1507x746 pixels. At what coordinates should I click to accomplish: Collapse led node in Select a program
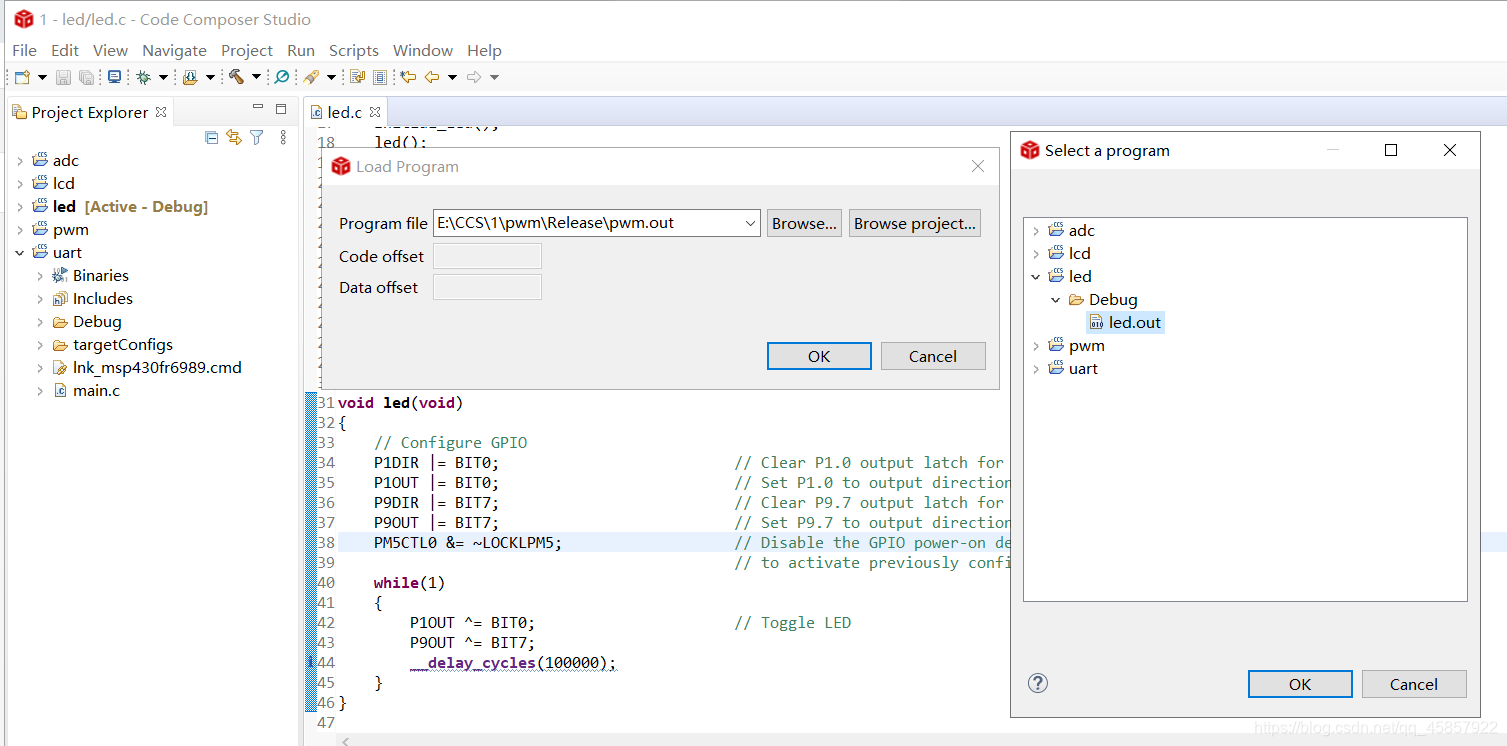point(1036,276)
